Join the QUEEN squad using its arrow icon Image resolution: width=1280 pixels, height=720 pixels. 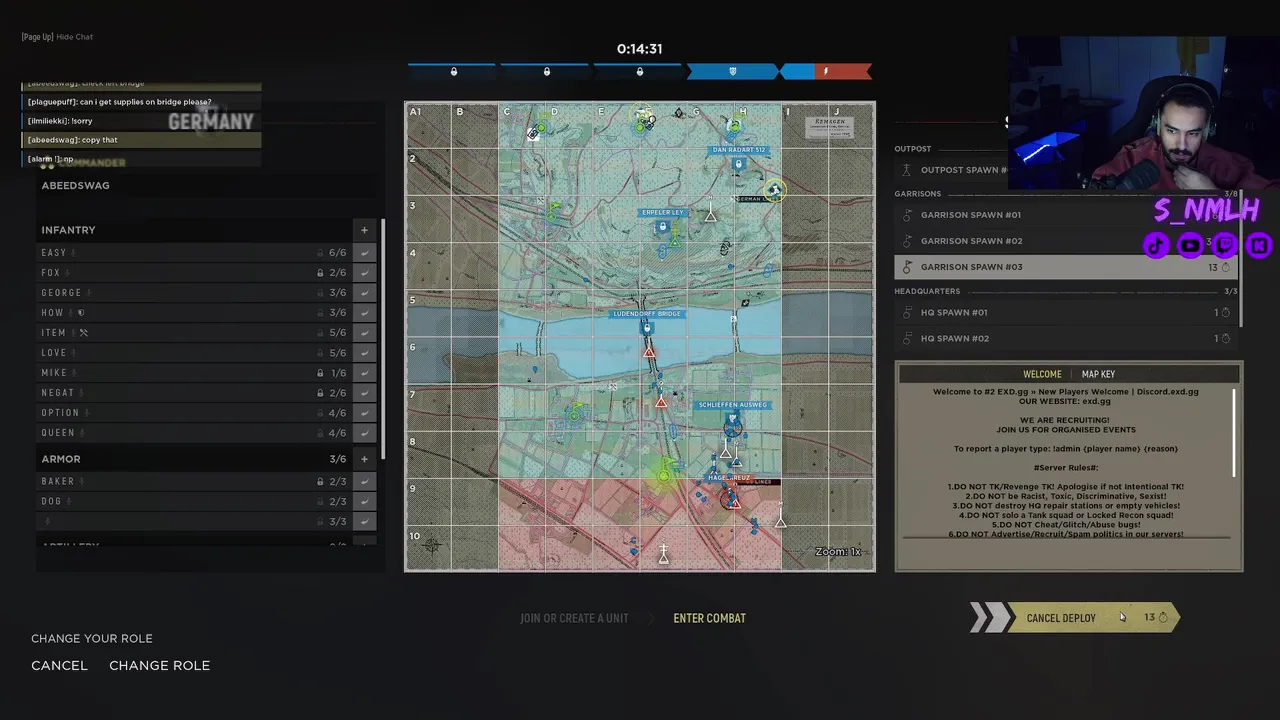pos(364,433)
